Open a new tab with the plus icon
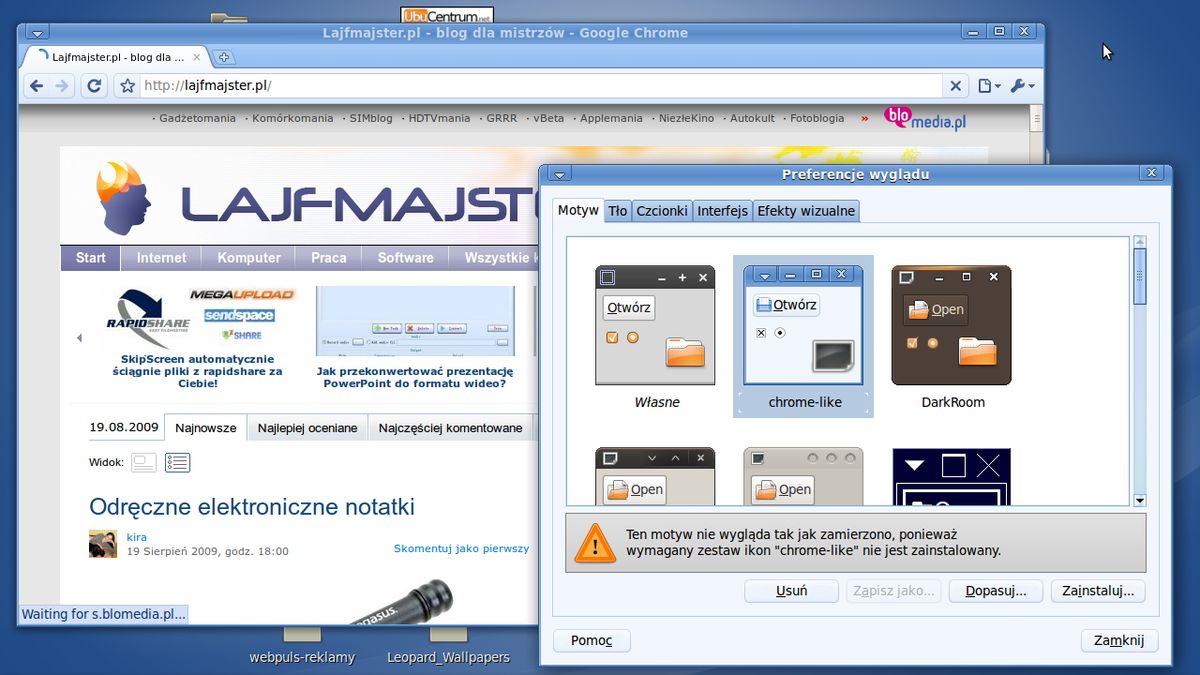The width and height of the screenshot is (1200, 675). click(224, 57)
